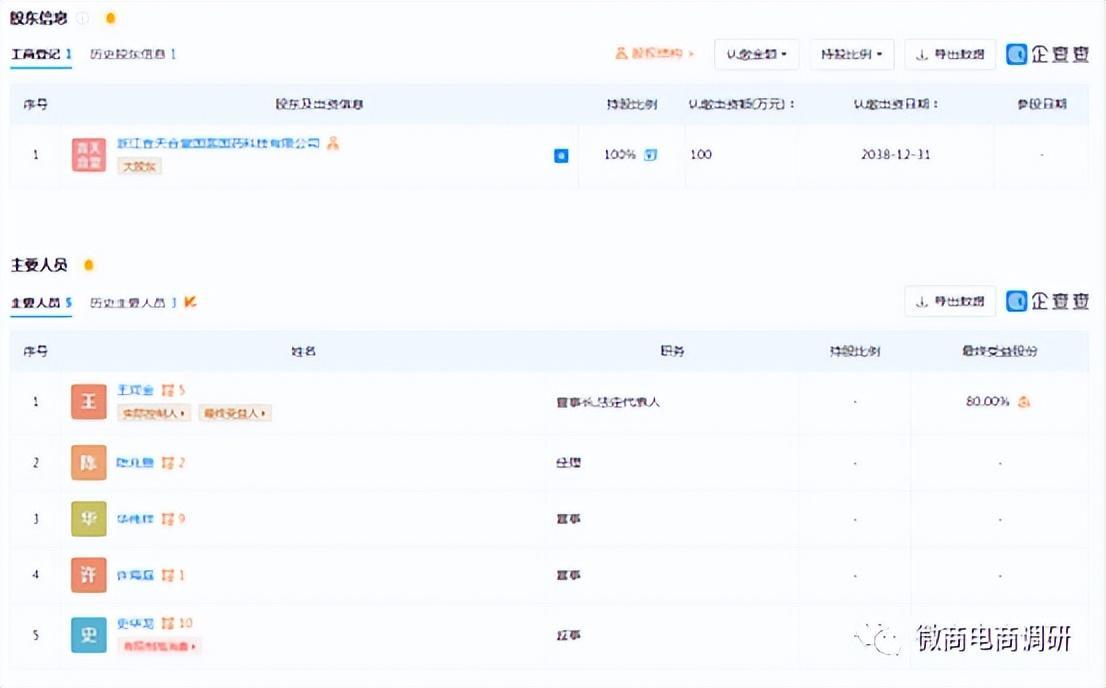Open the 认缴金额 dropdown
Image resolution: width=1106 pixels, height=688 pixels.
click(x=756, y=54)
